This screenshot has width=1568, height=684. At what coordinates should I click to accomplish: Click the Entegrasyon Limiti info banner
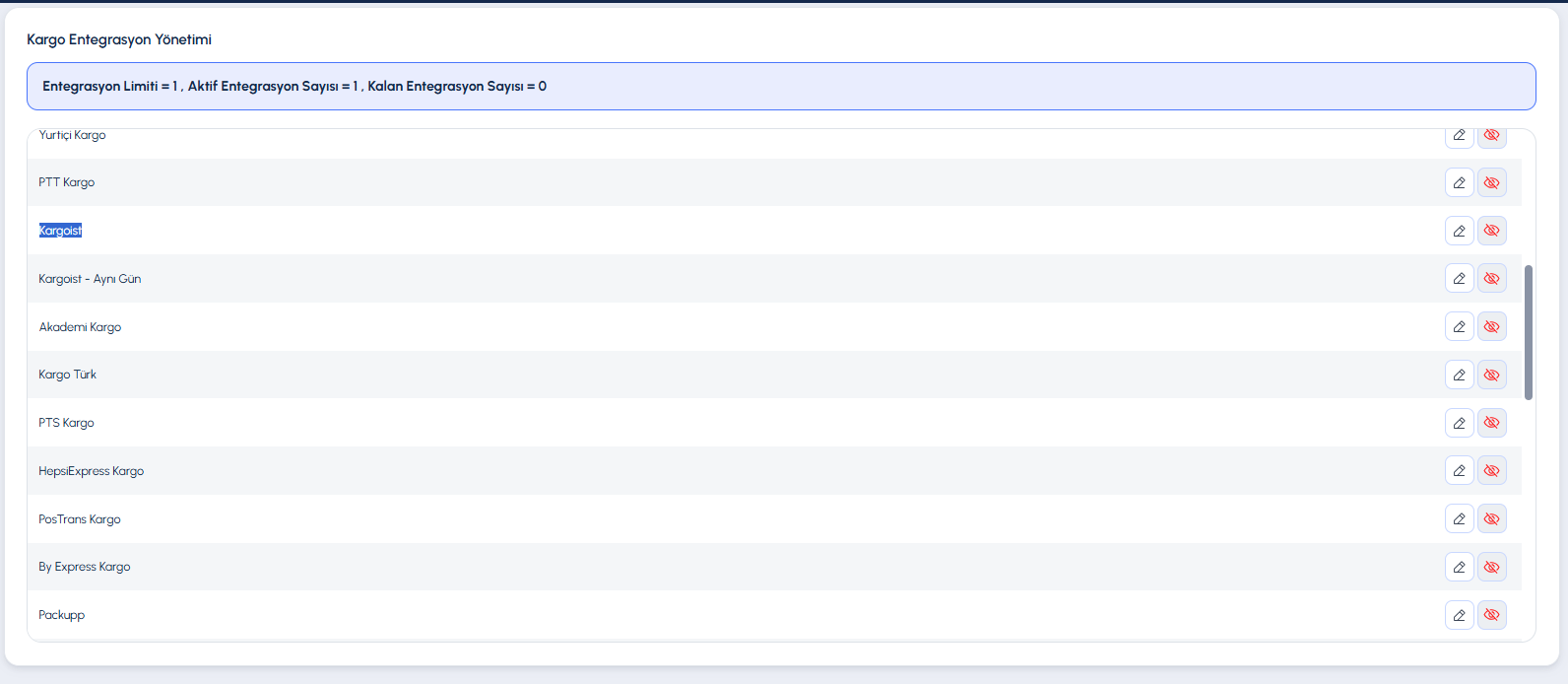[x=781, y=87]
